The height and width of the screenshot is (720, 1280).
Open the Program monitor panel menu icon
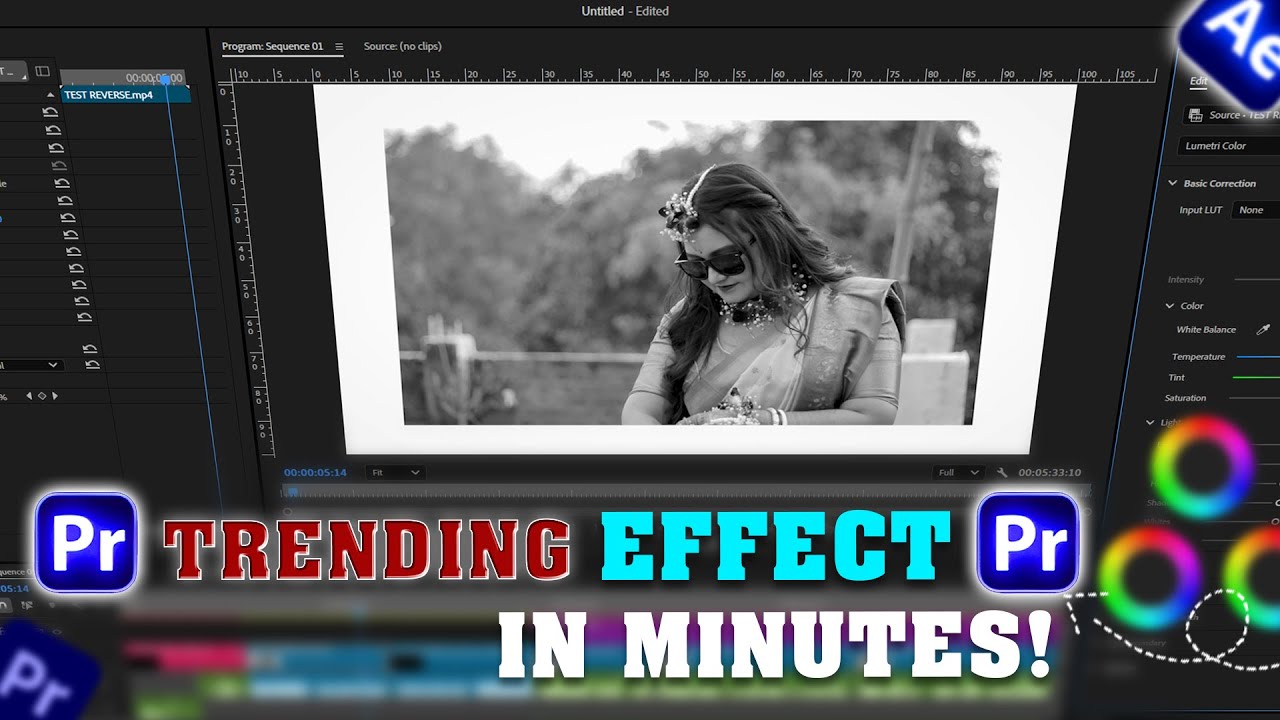pyautogui.click(x=339, y=46)
